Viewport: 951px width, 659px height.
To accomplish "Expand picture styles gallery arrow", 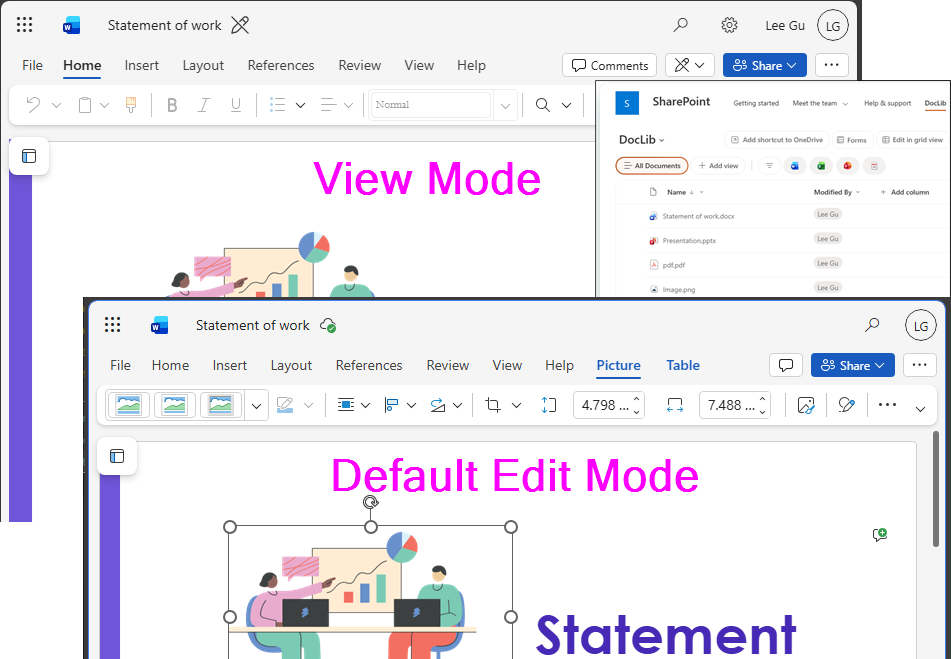I will [257, 406].
